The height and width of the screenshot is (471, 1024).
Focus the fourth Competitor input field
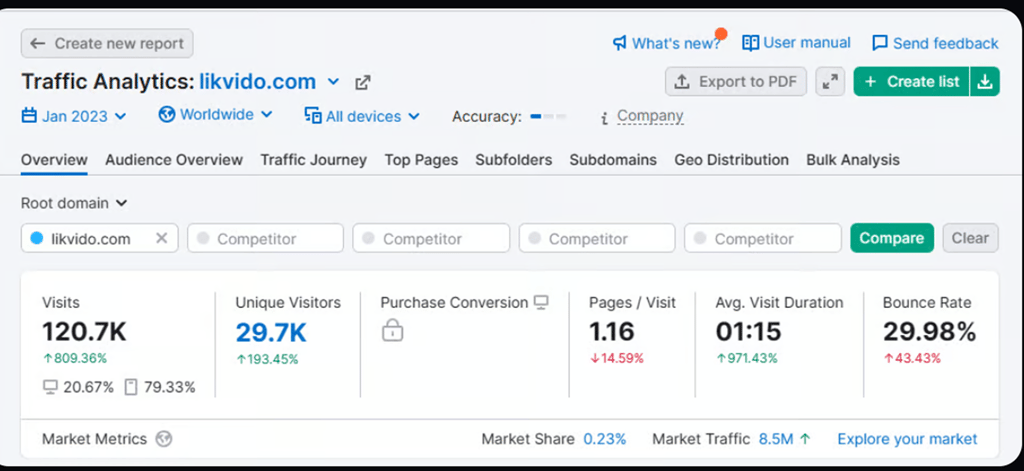click(763, 238)
